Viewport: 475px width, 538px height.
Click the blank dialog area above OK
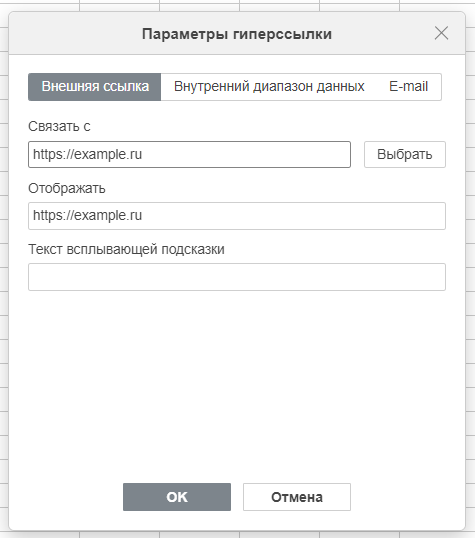click(237, 384)
